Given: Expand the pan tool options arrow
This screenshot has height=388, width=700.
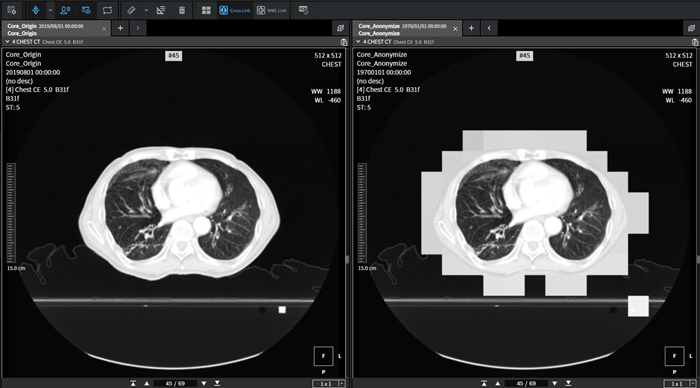Looking at the screenshot, I should click(x=50, y=10).
